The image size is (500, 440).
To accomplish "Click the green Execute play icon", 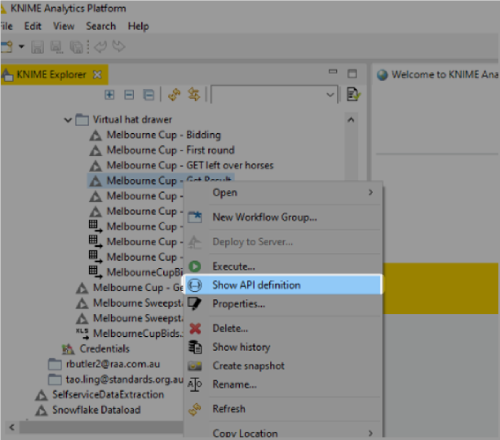I will (195, 266).
